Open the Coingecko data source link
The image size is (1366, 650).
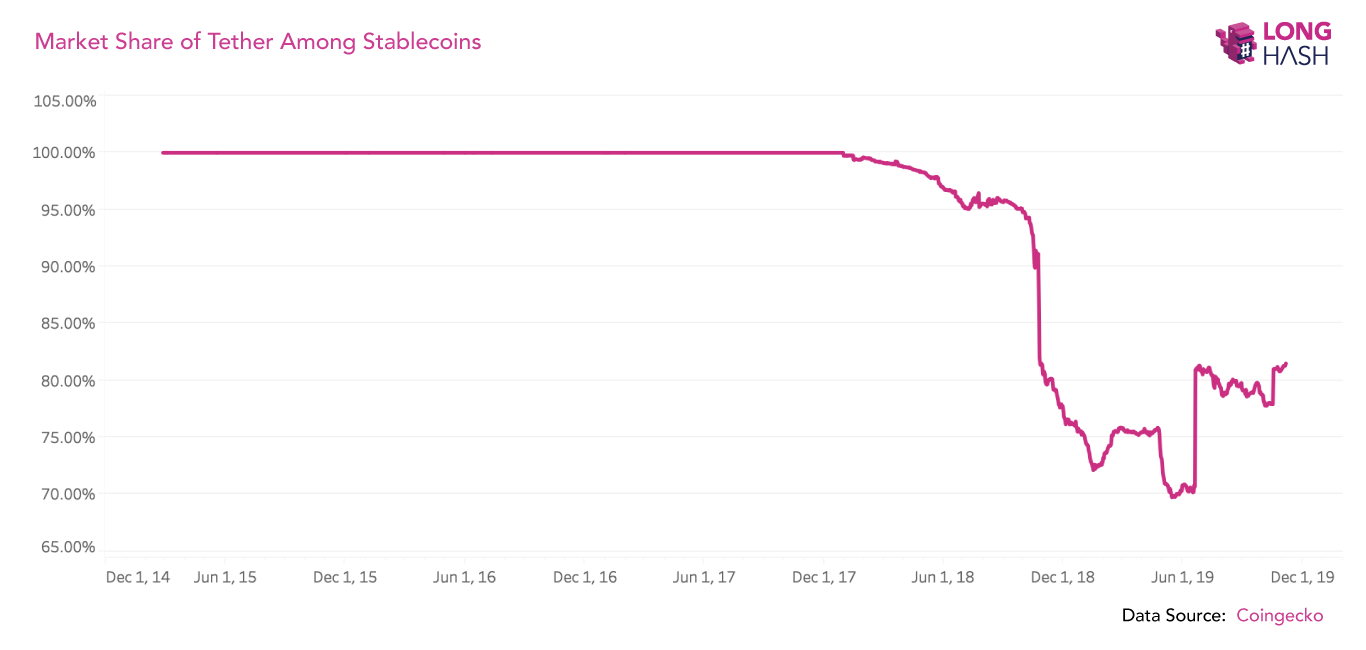1279,616
